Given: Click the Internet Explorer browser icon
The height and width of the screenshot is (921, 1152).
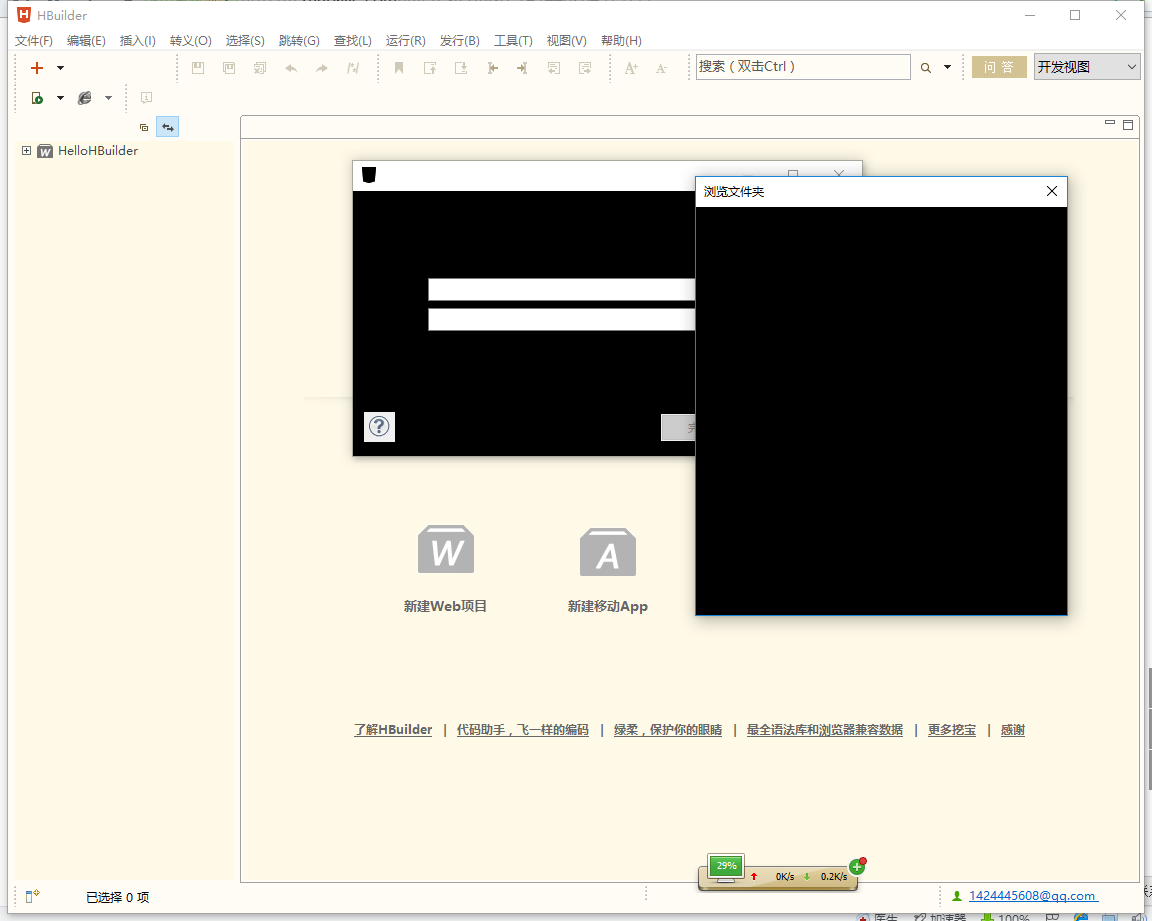Looking at the screenshot, I should [84, 98].
